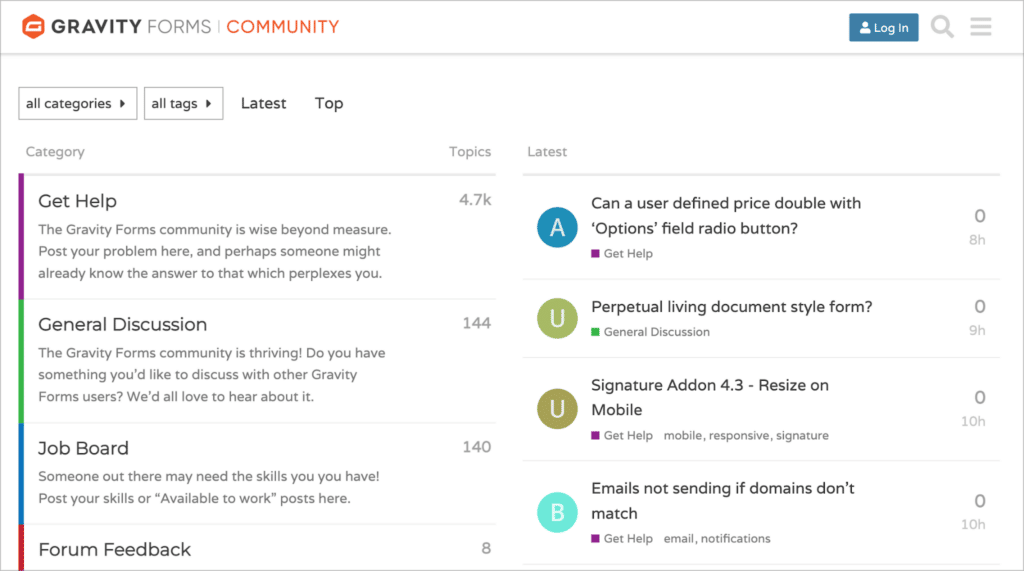Click Get Help badge under user defined price topic

(x=622, y=253)
